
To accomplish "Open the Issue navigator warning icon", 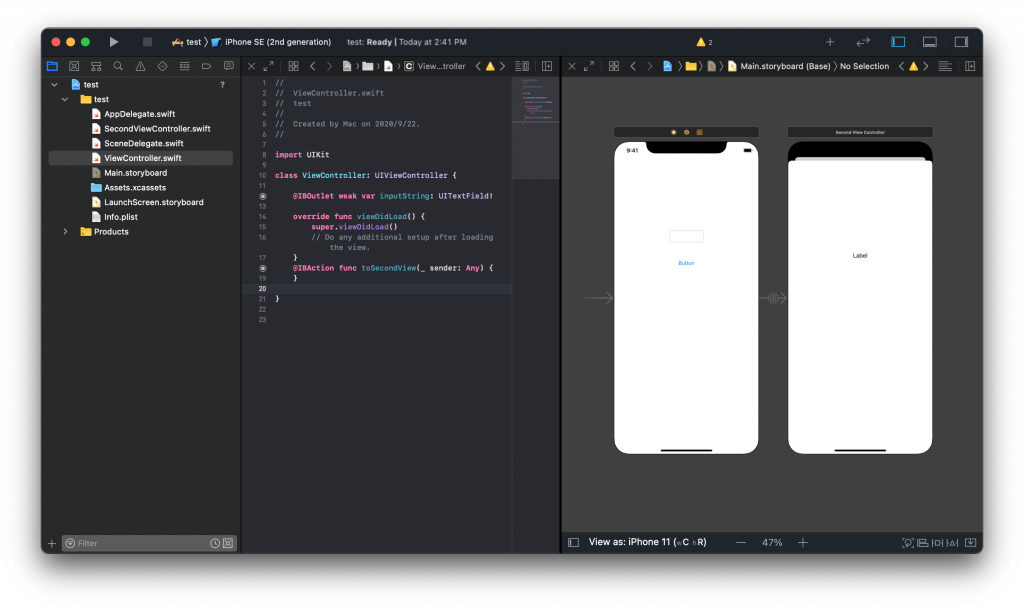I will (140, 66).
